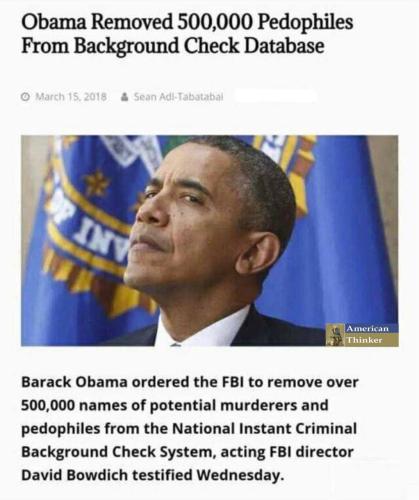Viewport: 419px width, 500px height.
Task: Click the American Thinker watermark text
Action: pyautogui.click(x=367, y=334)
